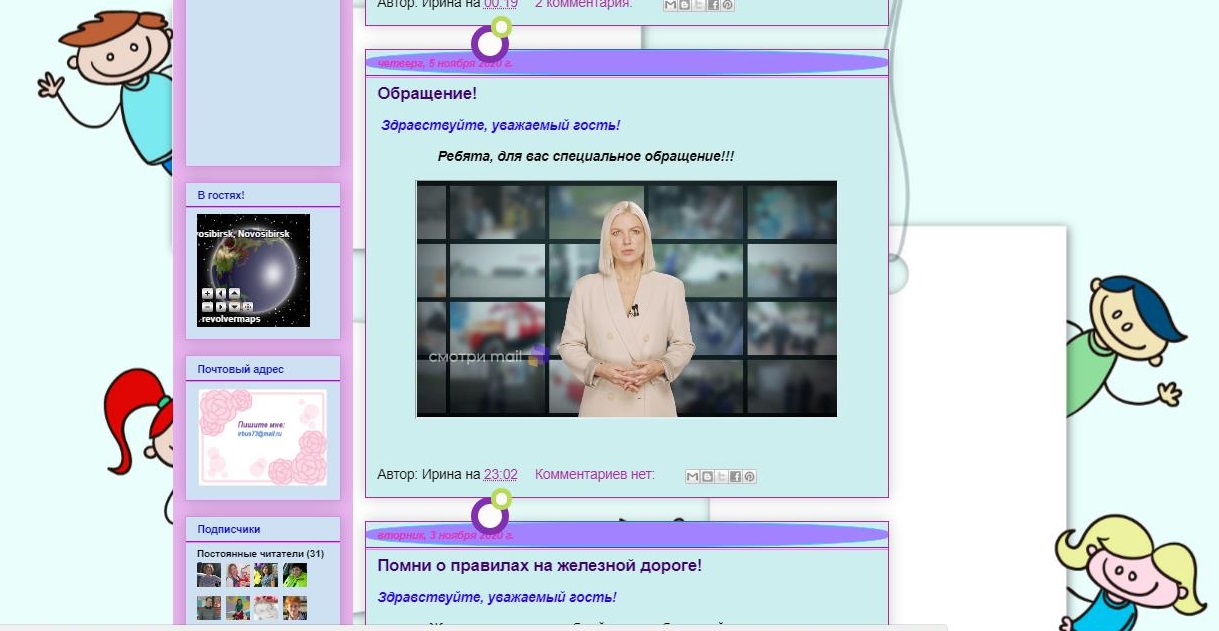
Task: Tilt the globe down with arrow button
Action: click(x=234, y=307)
